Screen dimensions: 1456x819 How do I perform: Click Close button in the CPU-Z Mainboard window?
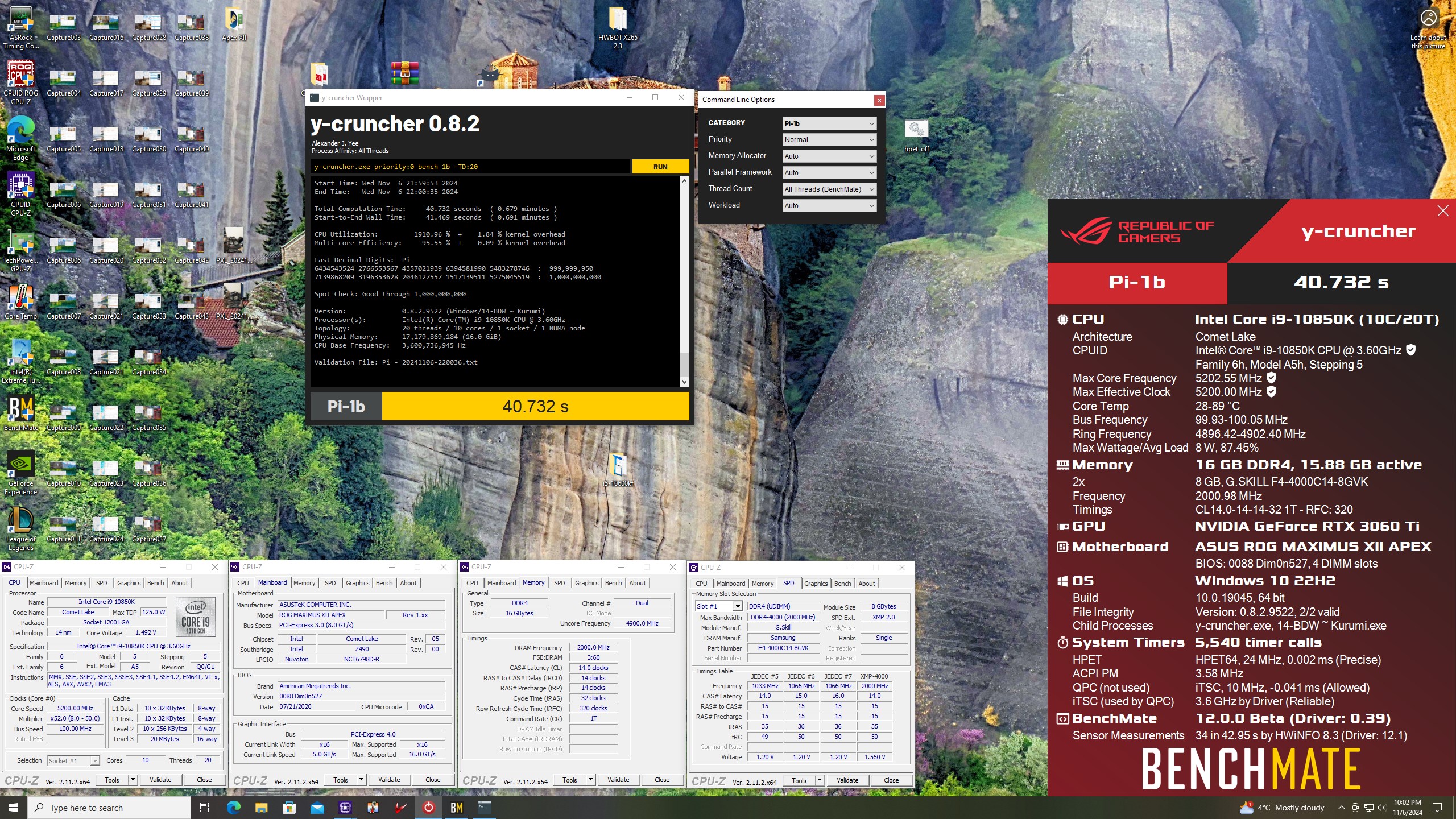coord(433,780)
